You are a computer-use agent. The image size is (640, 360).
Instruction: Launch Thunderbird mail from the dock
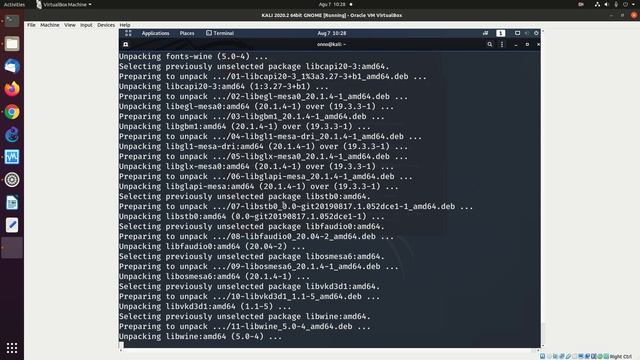[12, 66]
